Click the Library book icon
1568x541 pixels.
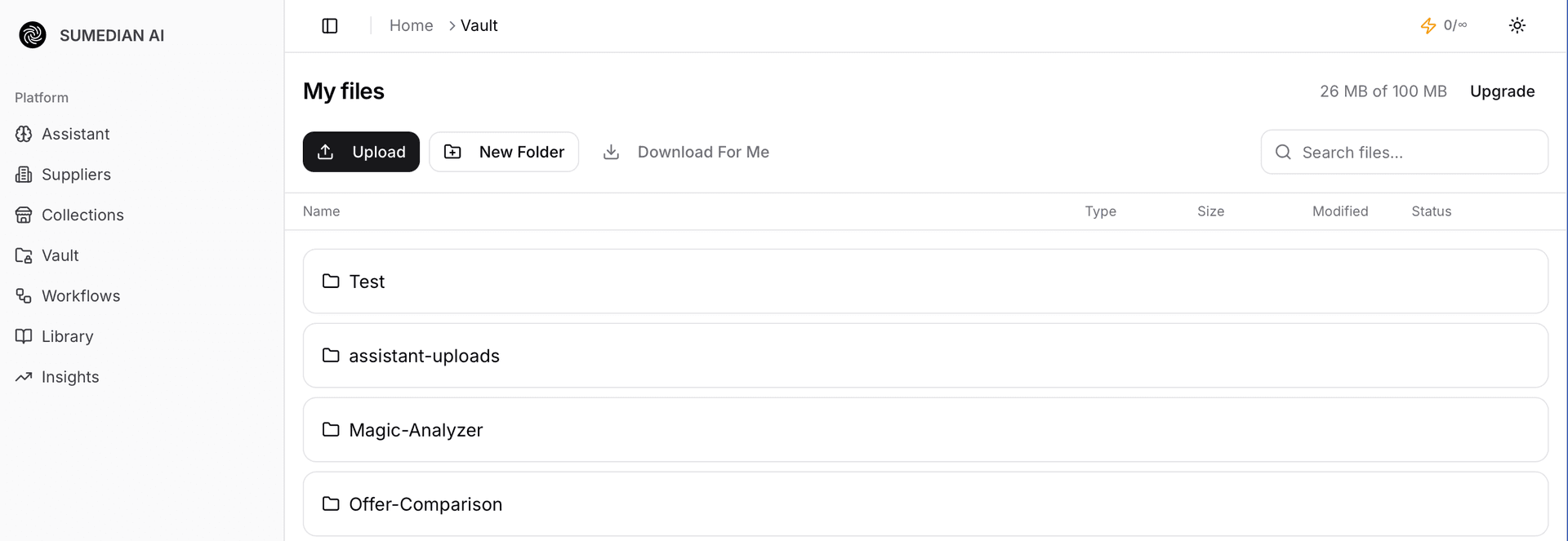[x=24, y=336]
